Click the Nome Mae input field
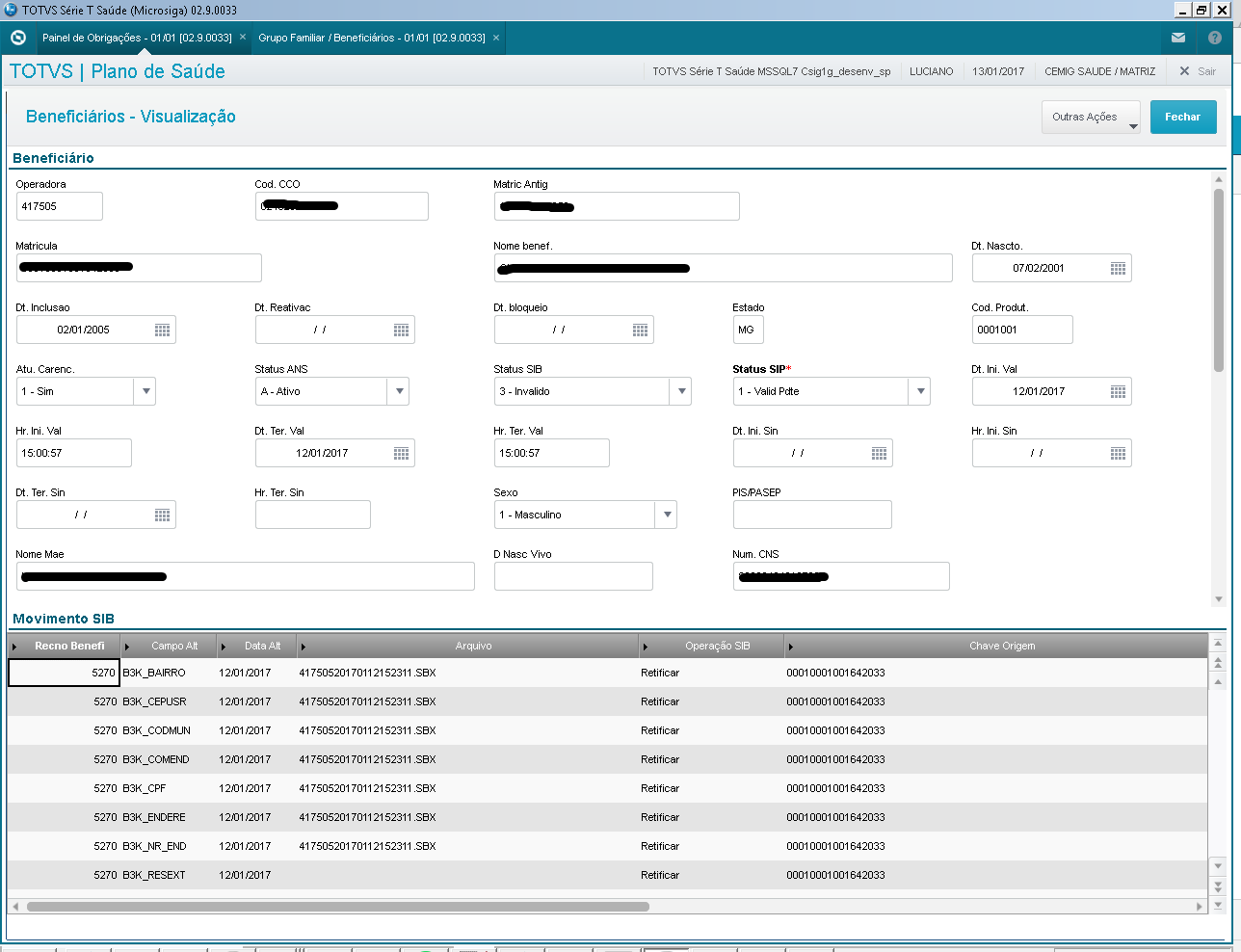Screen dimensions: 1241x952 246,576
